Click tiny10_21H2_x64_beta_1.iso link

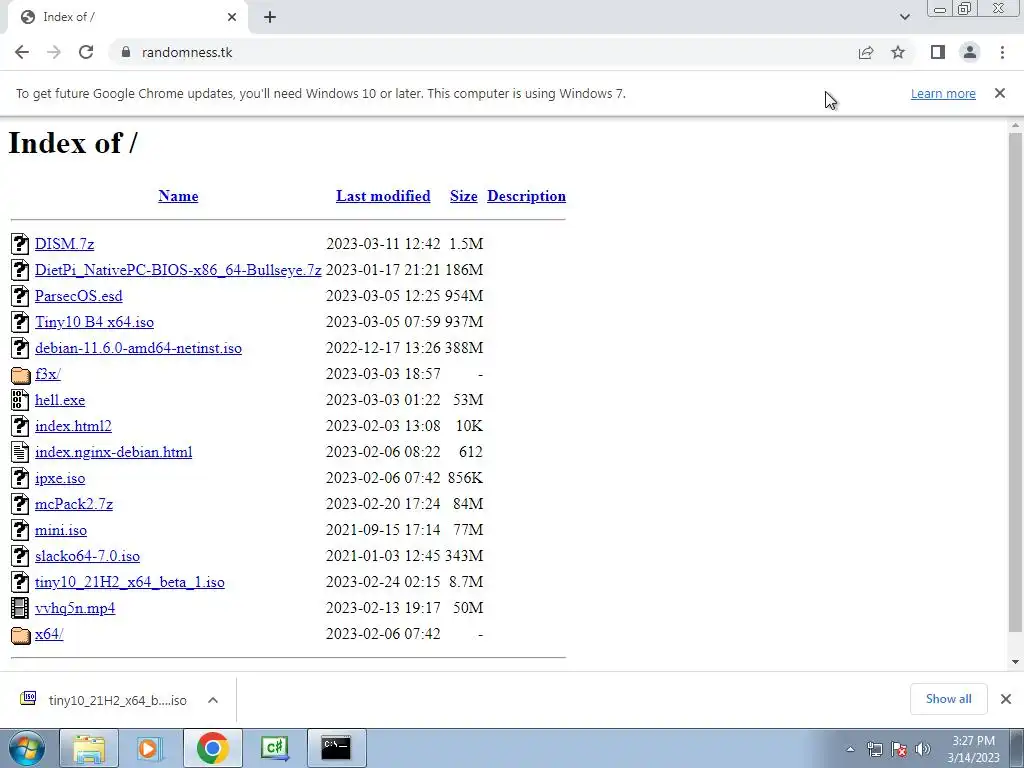[x=130, y=582]
